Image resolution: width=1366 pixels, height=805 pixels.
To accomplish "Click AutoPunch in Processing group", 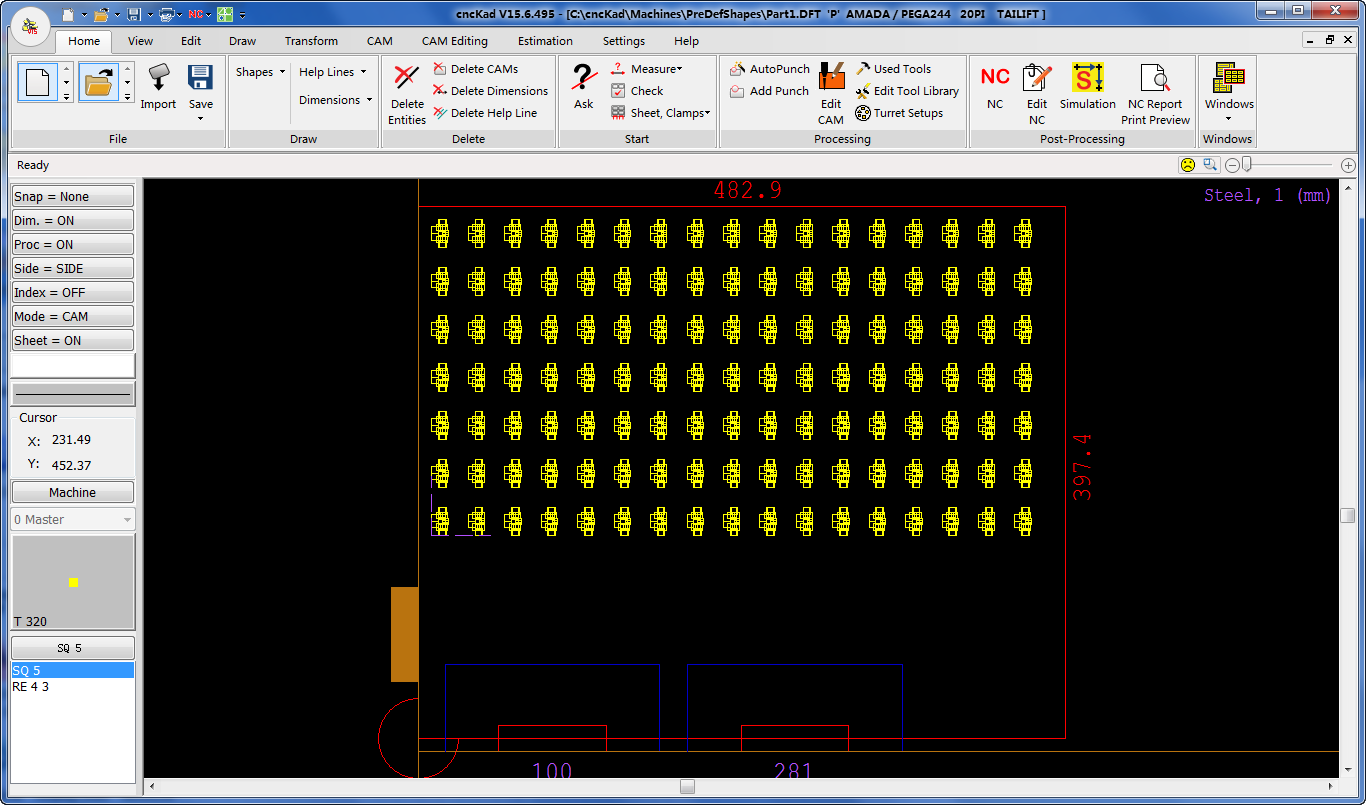I will click(x=769, y=69).
